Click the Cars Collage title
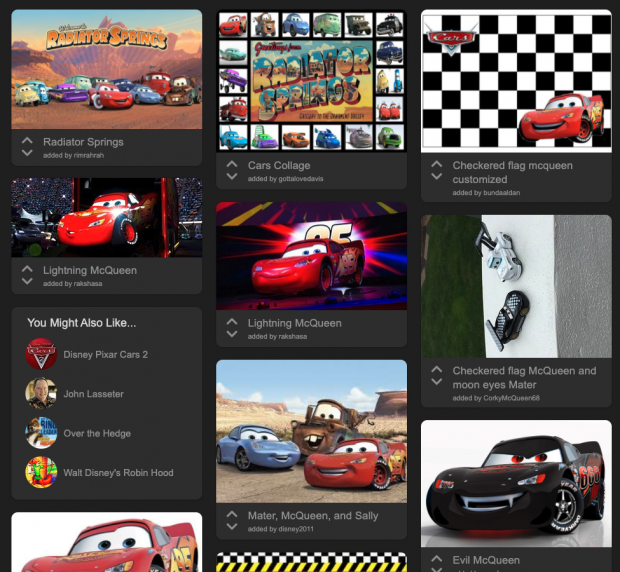The height and width of the screenshot is (572, 620). 279,165
